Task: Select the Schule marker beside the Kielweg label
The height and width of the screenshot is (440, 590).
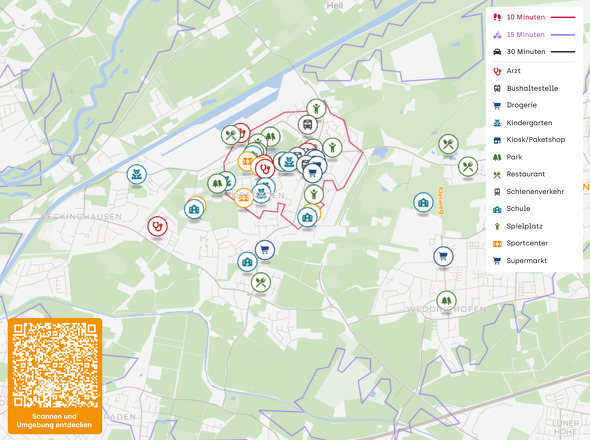Action: tap(423, 202)
